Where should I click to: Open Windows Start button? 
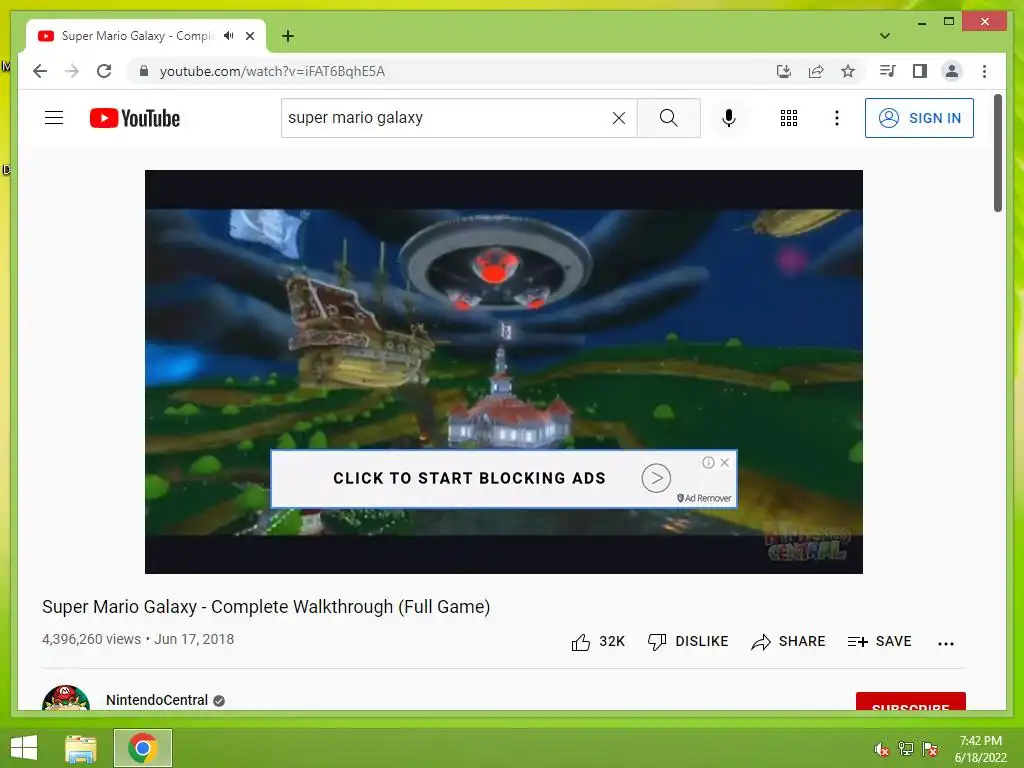[x=24, y=748]
